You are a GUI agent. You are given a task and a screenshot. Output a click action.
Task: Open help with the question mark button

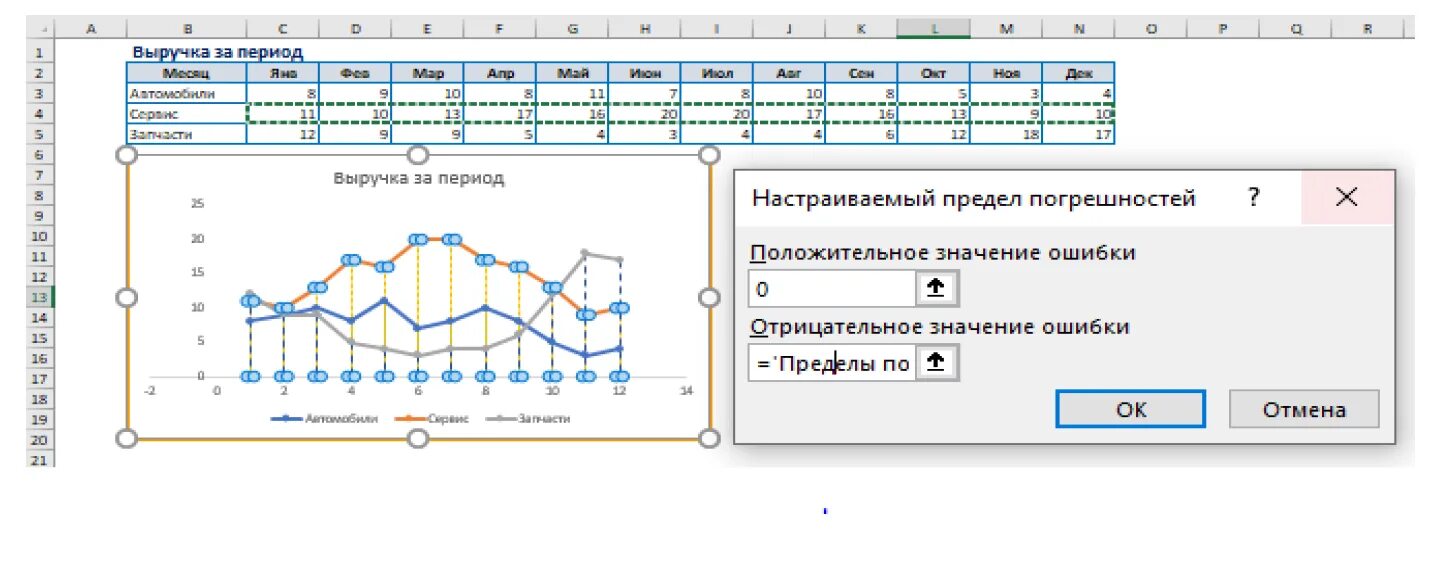click(x=1253, y=197)
